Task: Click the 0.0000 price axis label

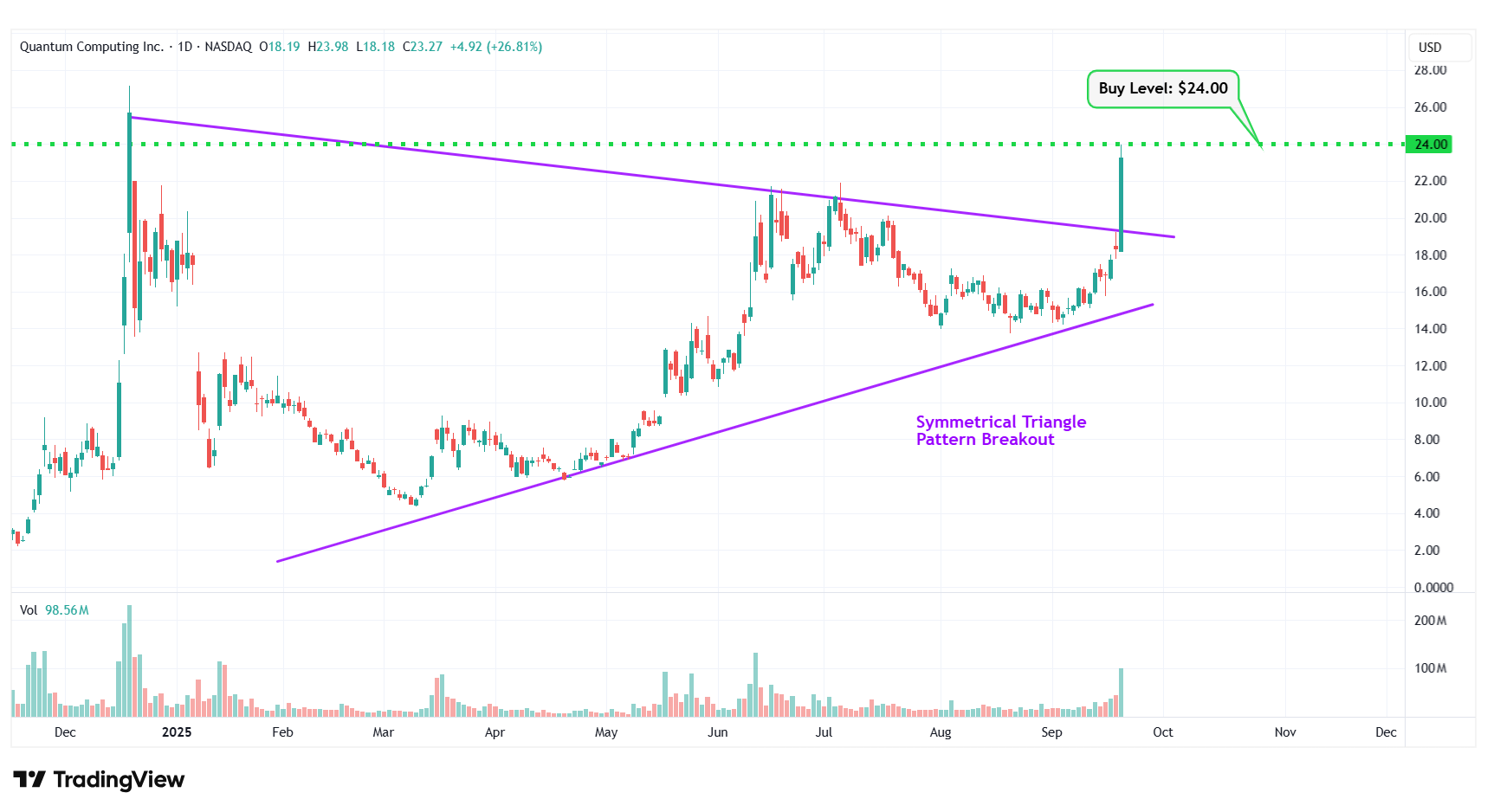Action: pyautogui.click(x=1433, y=588)
